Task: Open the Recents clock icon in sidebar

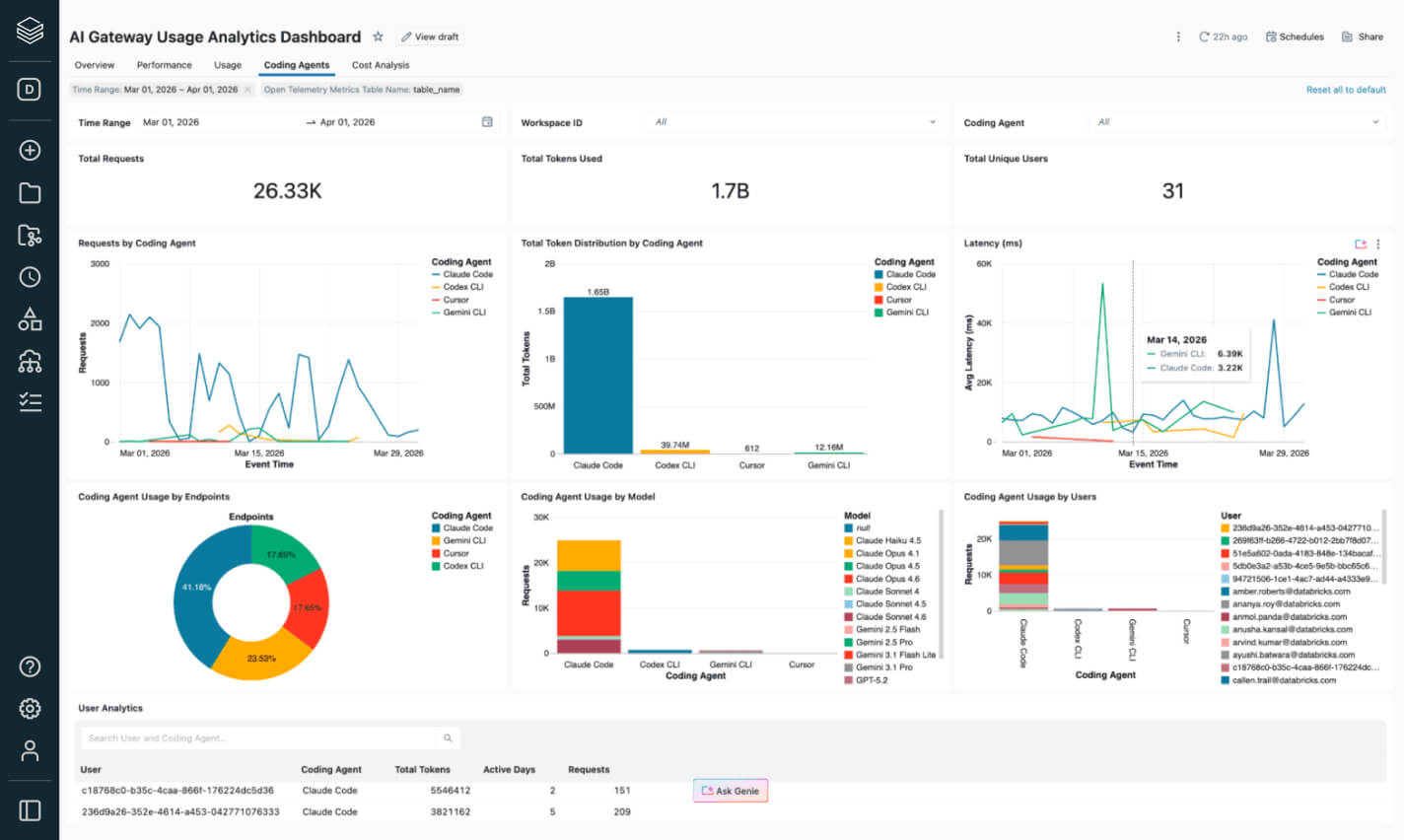Action: pyautogui.click(x=30, y=277)
